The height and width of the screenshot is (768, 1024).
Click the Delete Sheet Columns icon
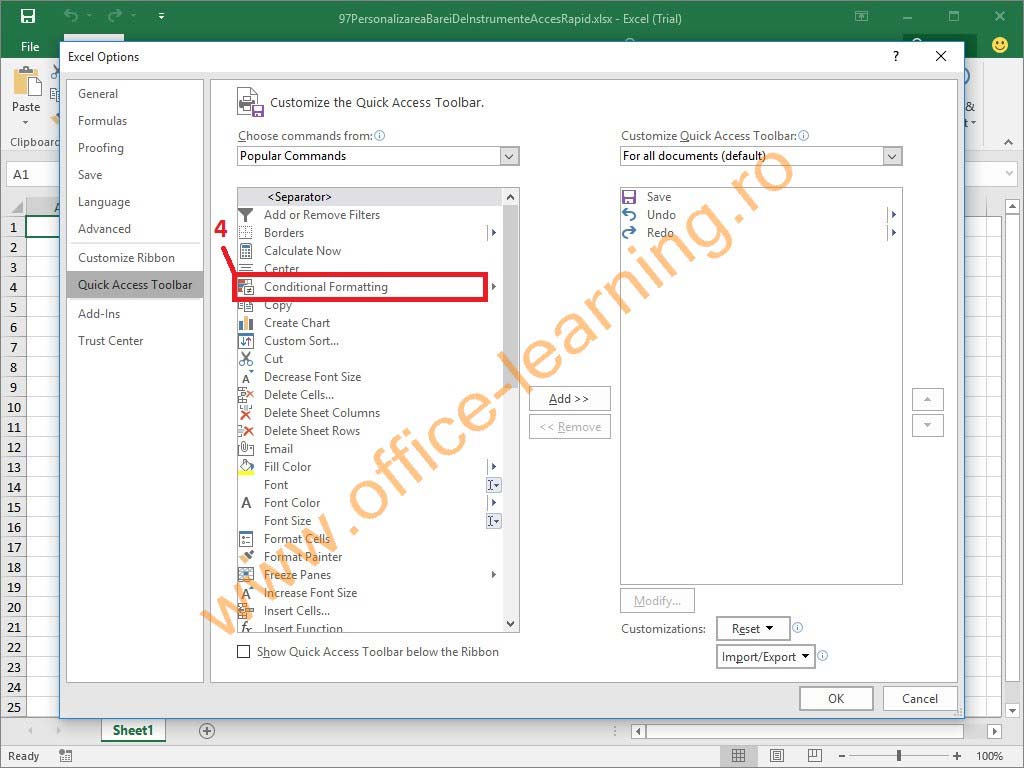(246, 413)
